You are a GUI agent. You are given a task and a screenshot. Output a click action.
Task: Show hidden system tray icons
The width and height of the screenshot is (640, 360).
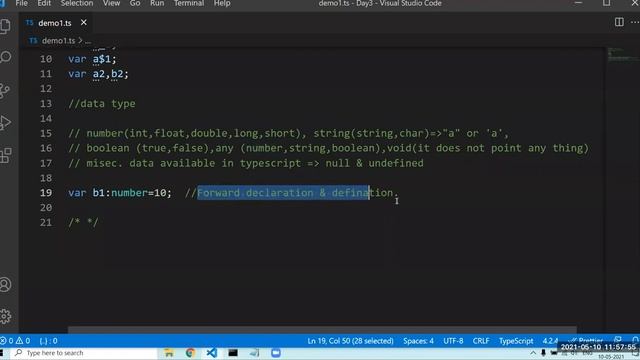[533, 353]
